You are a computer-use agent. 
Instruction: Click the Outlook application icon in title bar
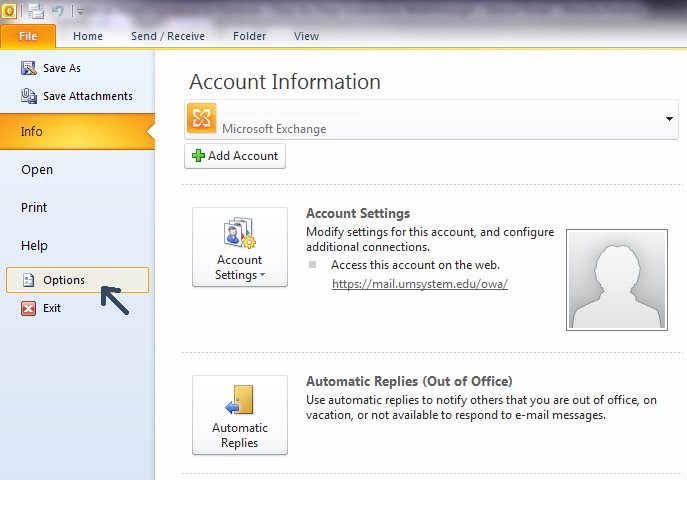click(x=9, y=11)
